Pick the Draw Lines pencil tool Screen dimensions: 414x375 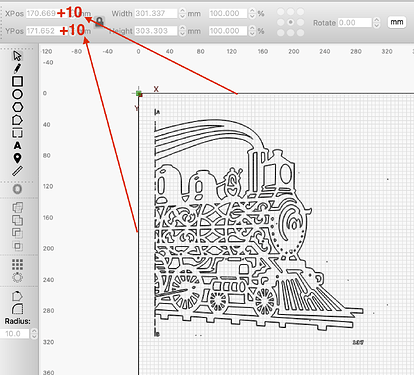17,68
